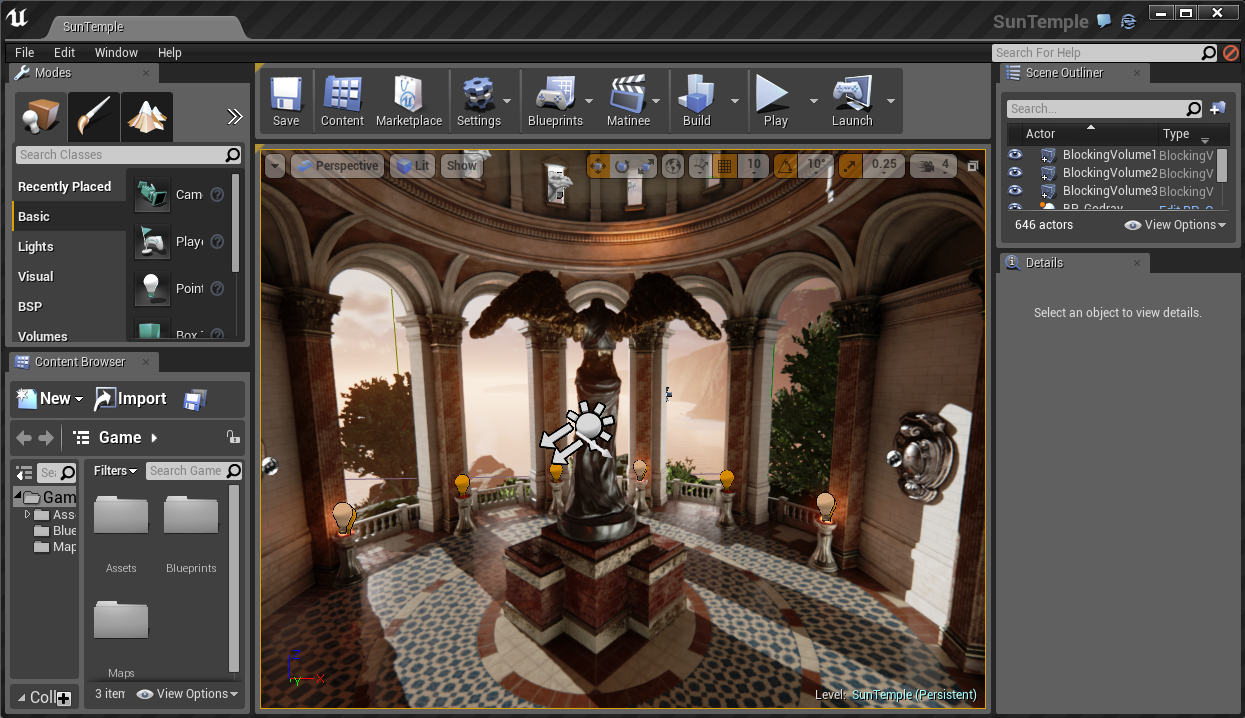
Task: Toggle visibility of BlockingVolume3
Action: (1015, 190)
